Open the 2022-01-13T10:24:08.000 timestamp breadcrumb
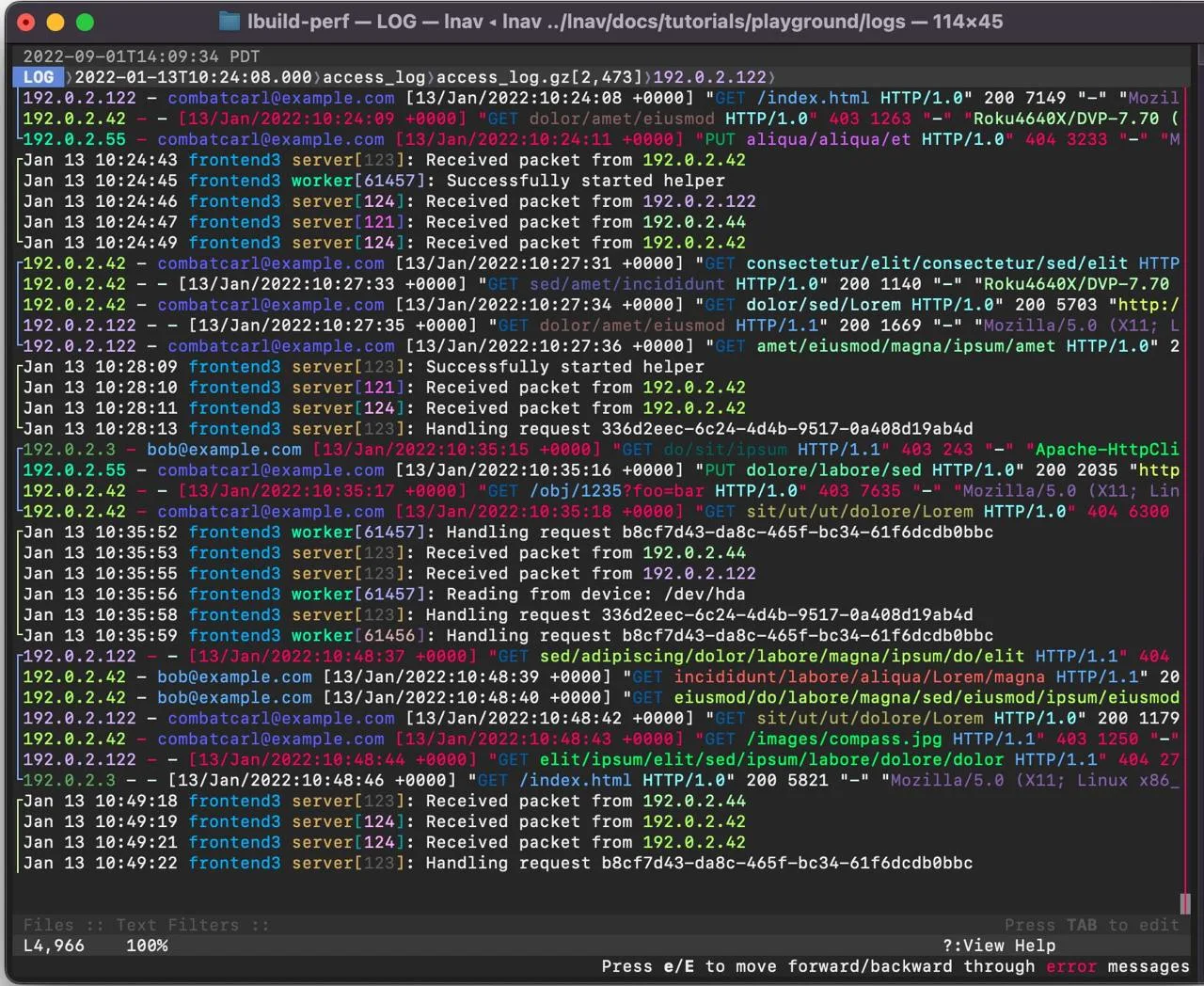 [x=193, y=77]
